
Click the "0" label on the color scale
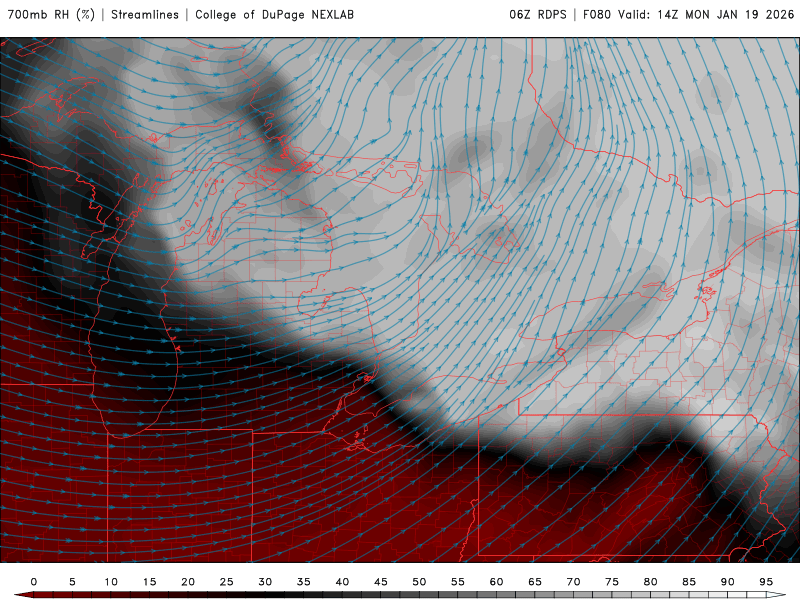pos(34,582)
